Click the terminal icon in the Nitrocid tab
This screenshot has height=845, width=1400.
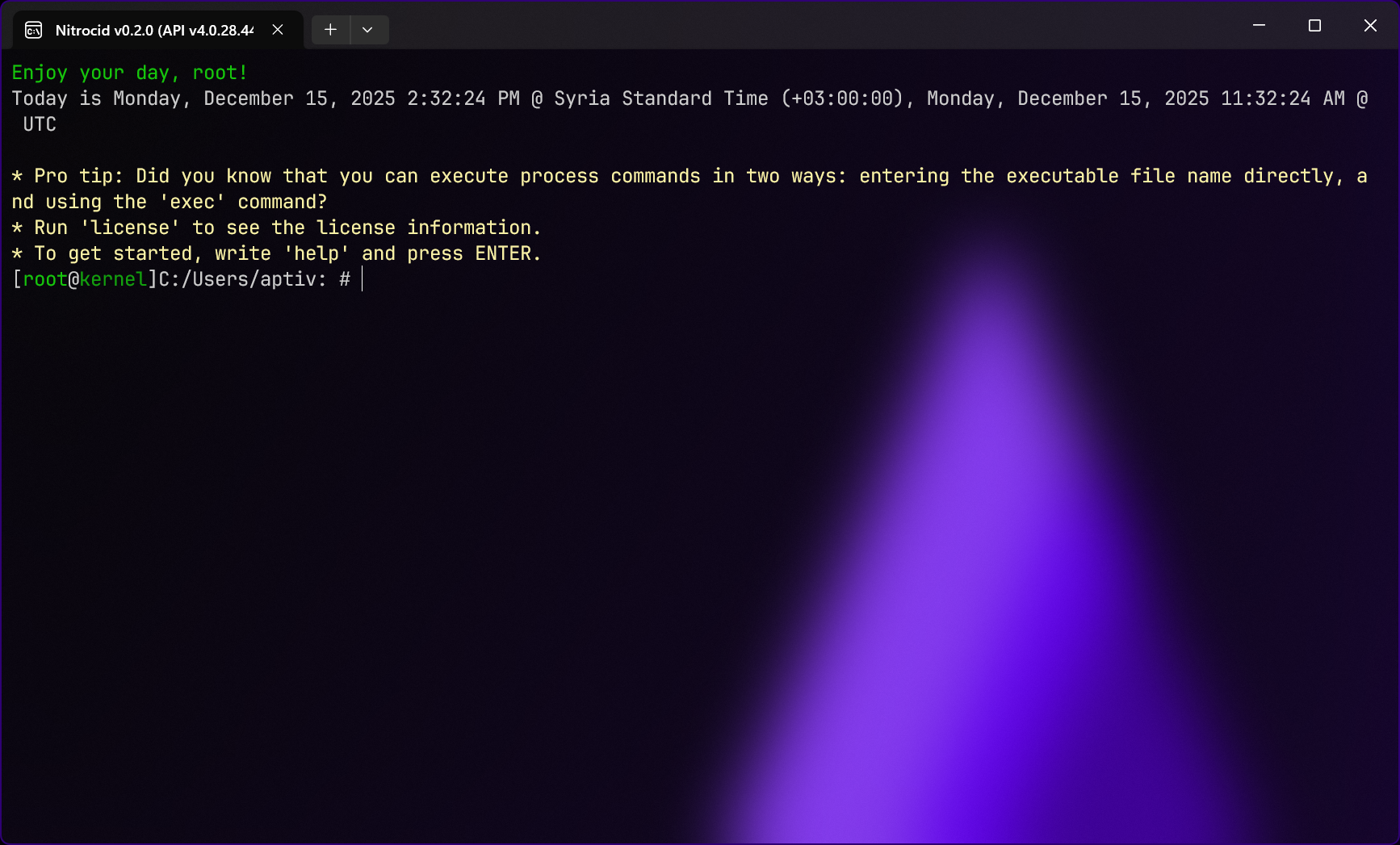pos(34,30)
